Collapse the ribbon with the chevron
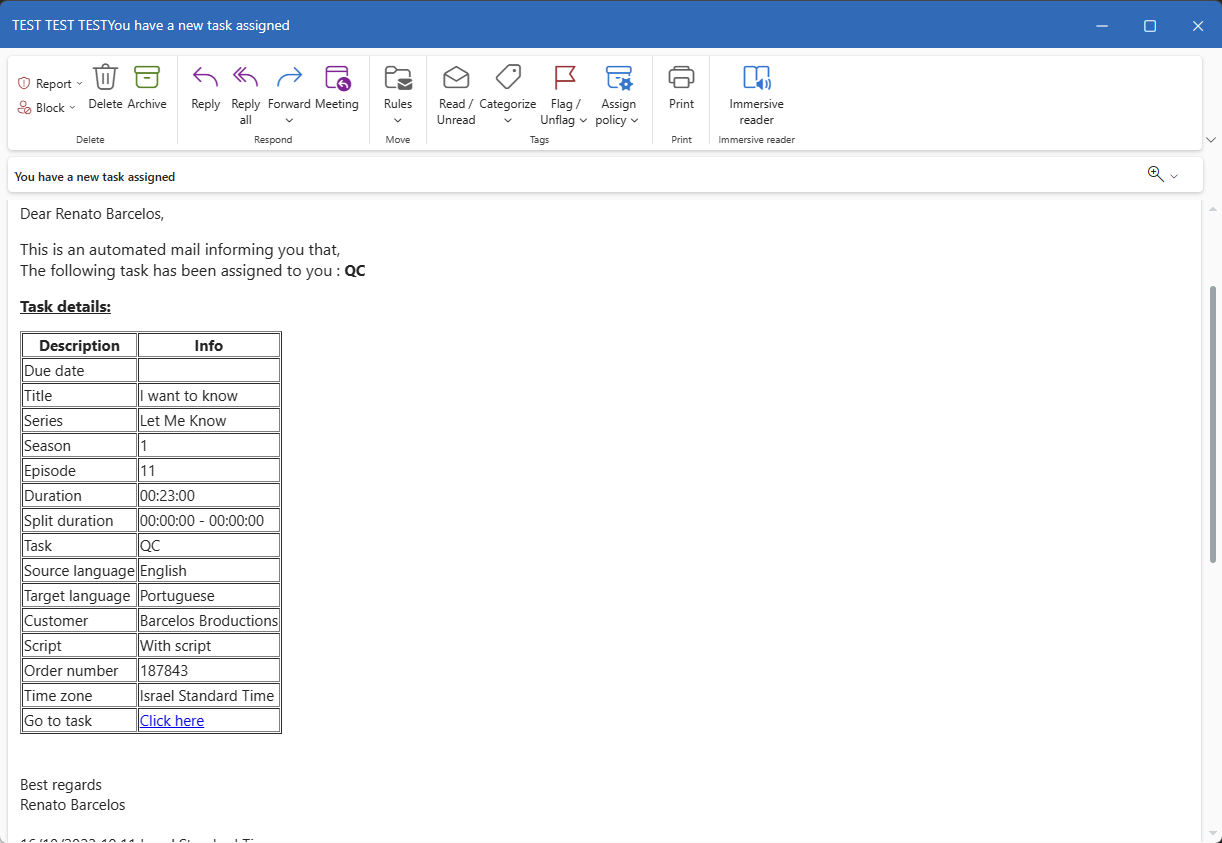The height and width of the screenshot is (843, 1222). click(x=1211, y=140)
